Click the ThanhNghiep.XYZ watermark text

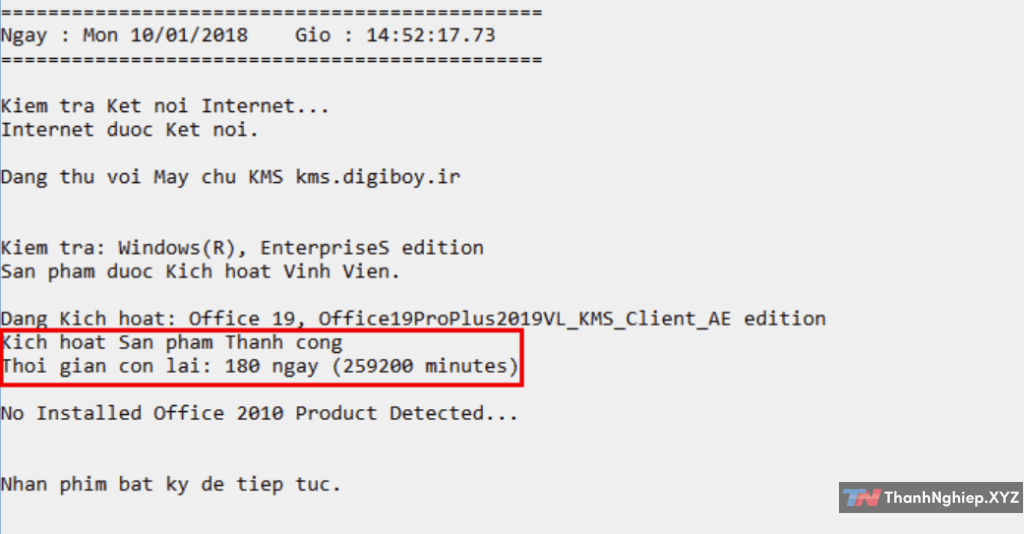(951, 497)
